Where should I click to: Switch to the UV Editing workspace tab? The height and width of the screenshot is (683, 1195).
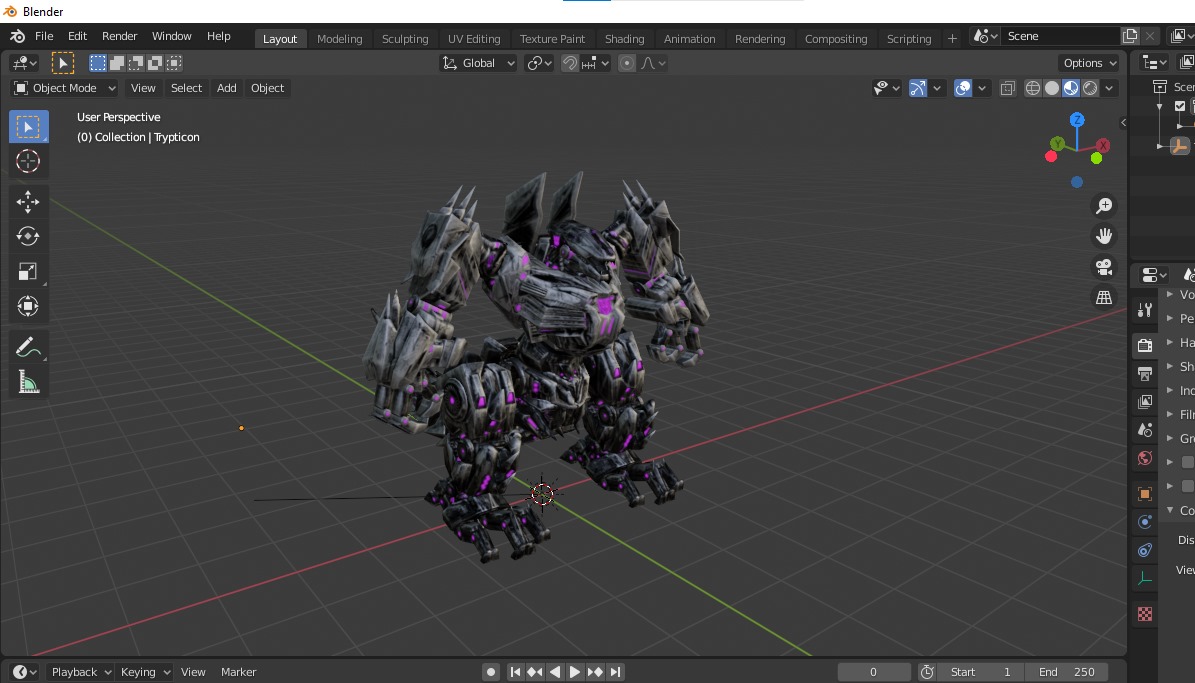pyautogui.click(x=474, y=39)
